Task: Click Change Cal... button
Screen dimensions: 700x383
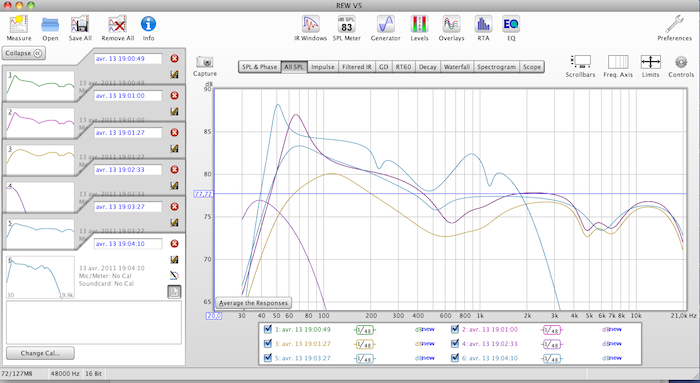Action: (40, 353)
